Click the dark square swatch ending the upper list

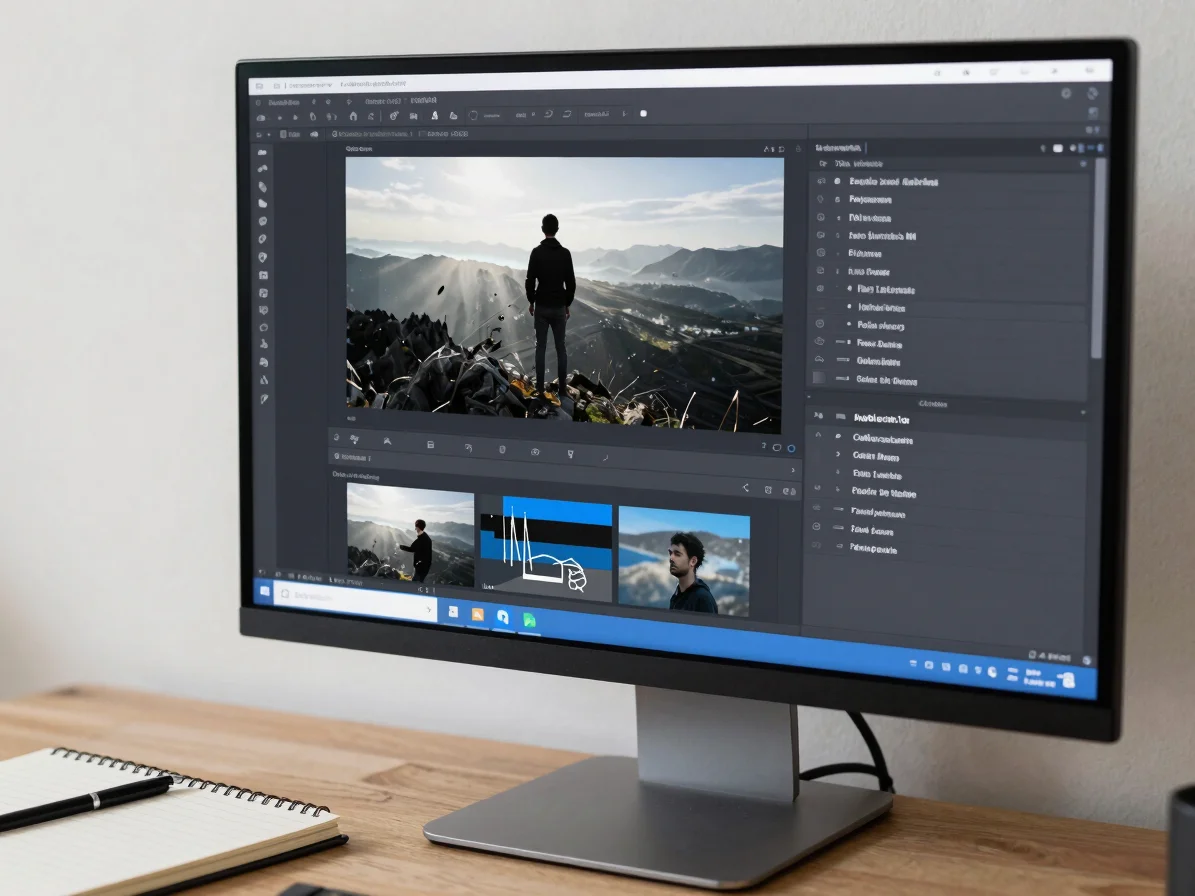819,377
